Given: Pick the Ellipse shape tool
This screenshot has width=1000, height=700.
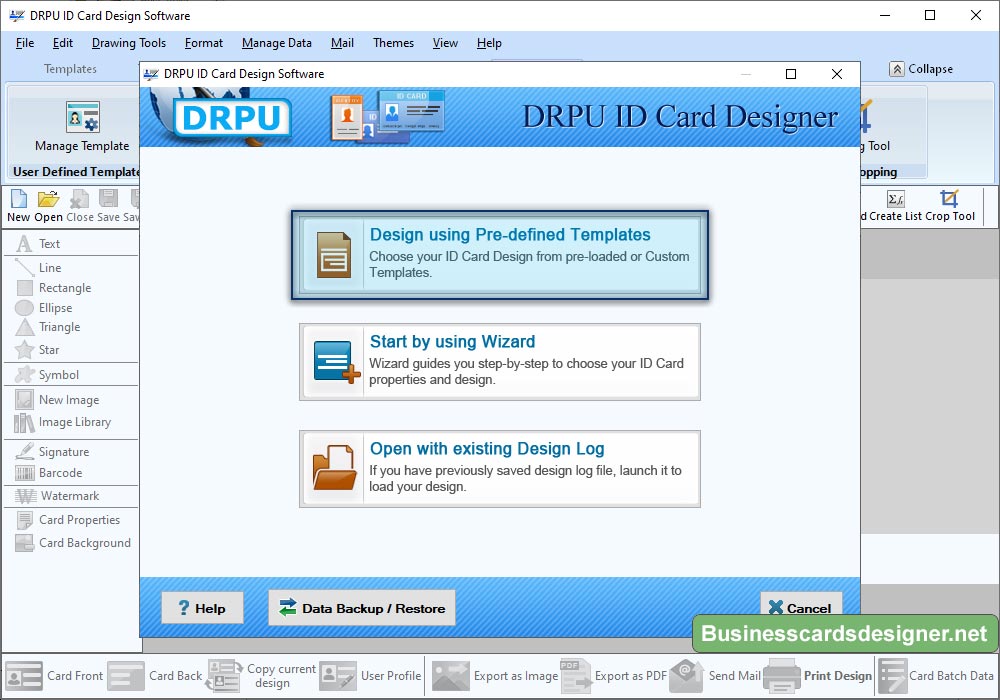Looking at the screenshot, I should tap(55, 308).
